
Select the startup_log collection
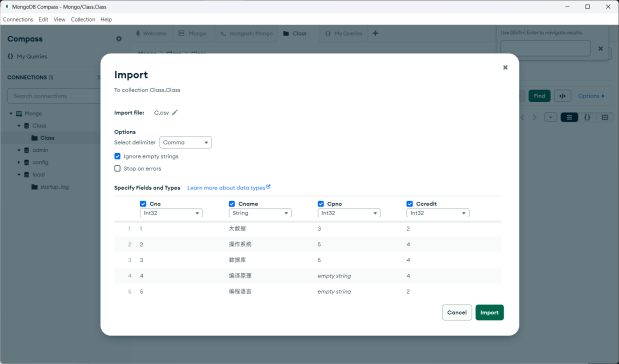coord(54,187)
